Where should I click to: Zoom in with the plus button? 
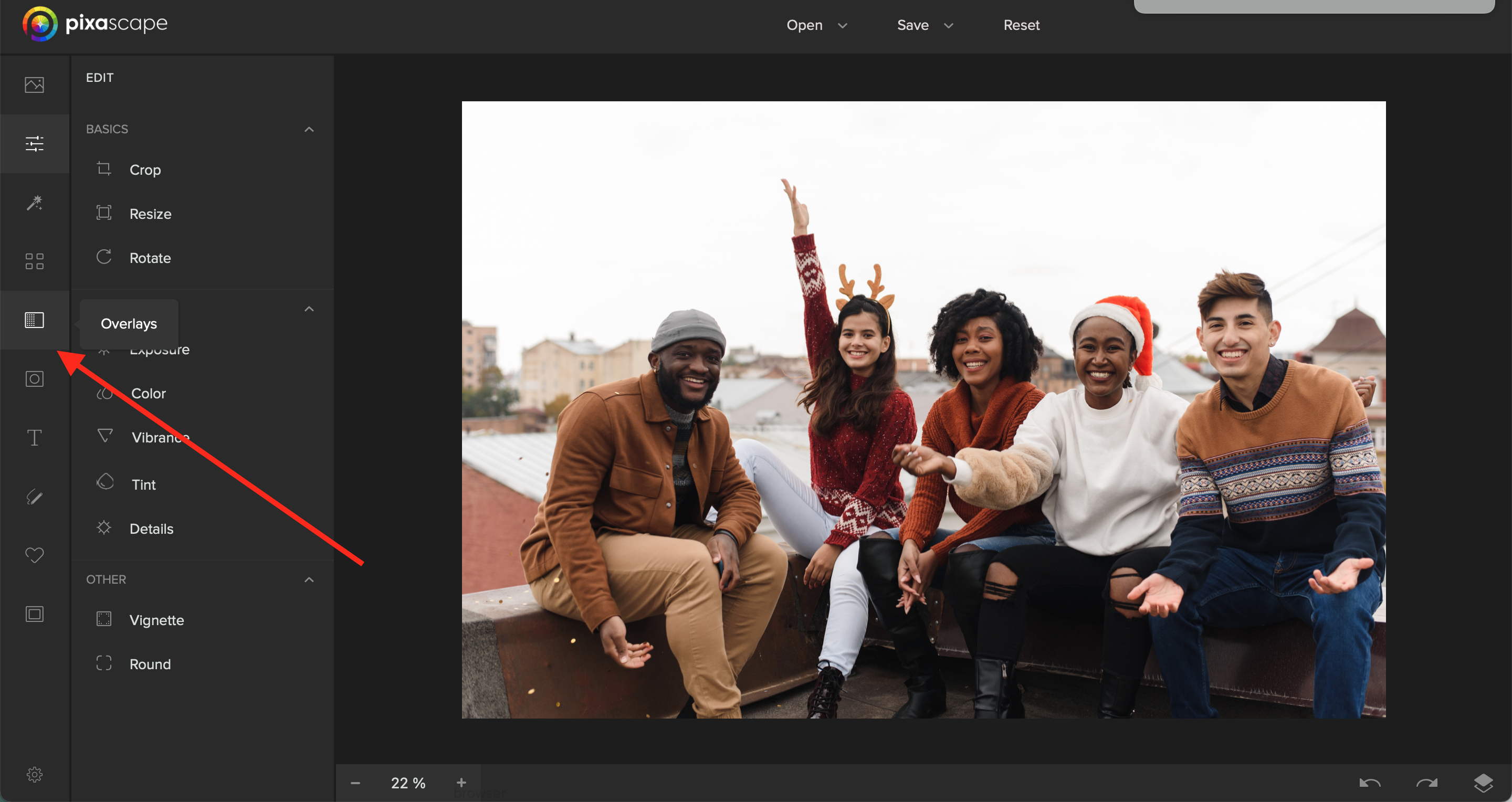pos(461,783)
